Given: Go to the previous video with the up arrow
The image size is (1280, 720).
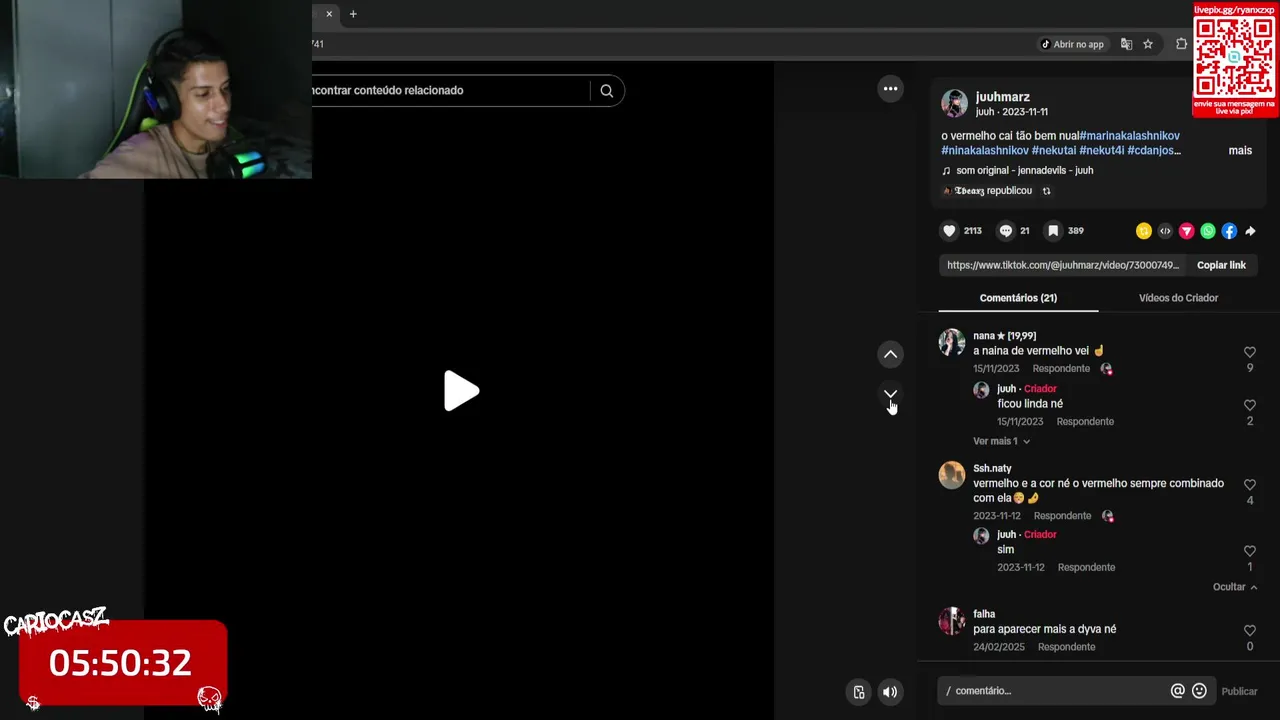Looking at the screenshot, I should click(x=890, y=354).
